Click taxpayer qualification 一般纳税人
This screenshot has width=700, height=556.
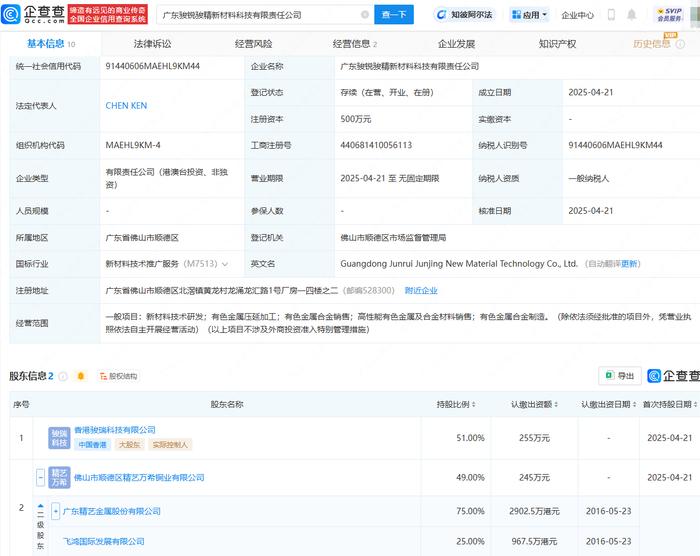tap(588, 179)
